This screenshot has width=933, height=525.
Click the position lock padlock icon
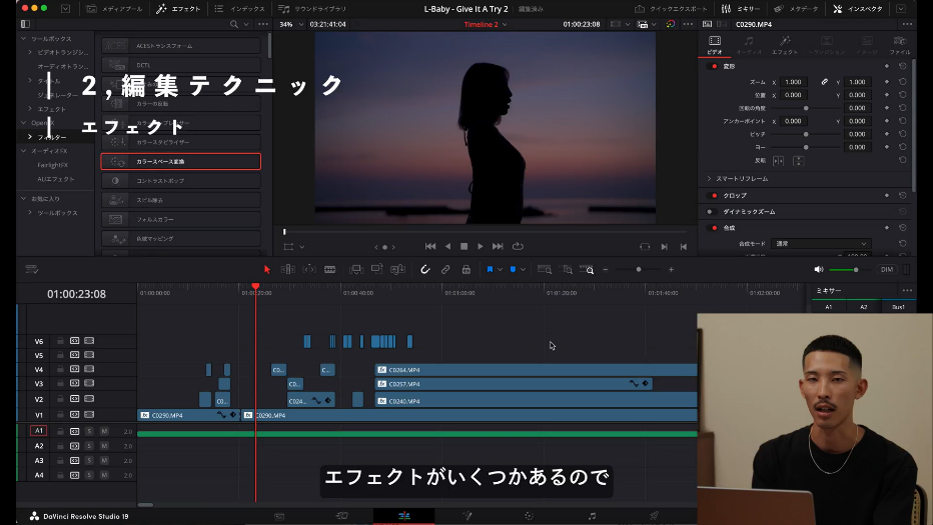click(466, 269)
